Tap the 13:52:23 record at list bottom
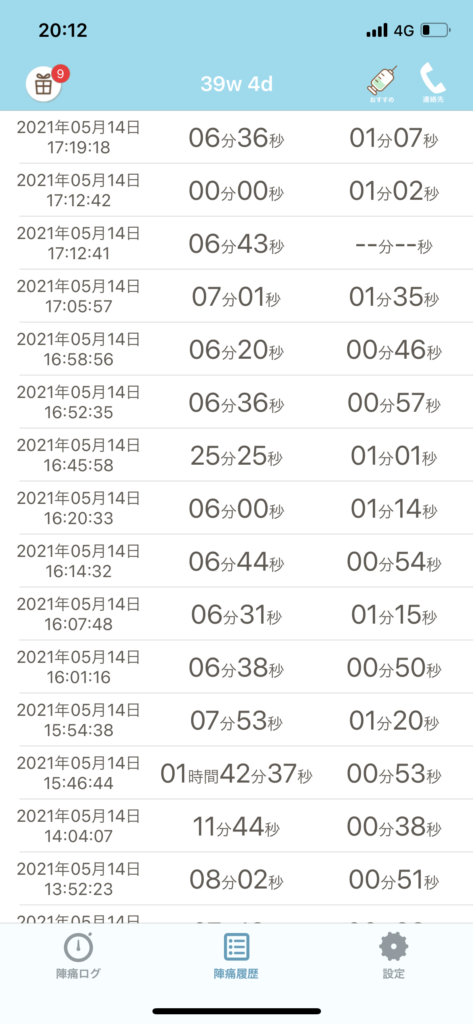This screenshot has width=473, height=1024. click(236, 878)
